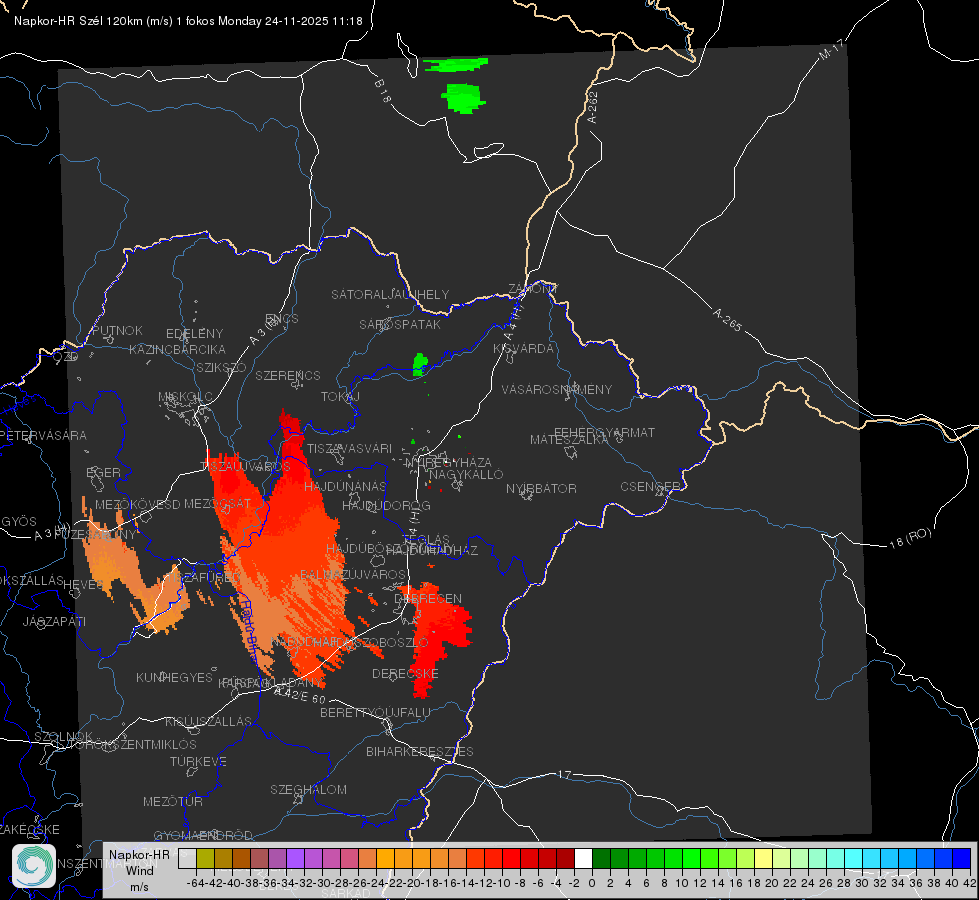Click the NYÍREGYHÁZA city label
The height and width of the screenshot is (900, 979).
pyautogui.click(x=448, y=463)
